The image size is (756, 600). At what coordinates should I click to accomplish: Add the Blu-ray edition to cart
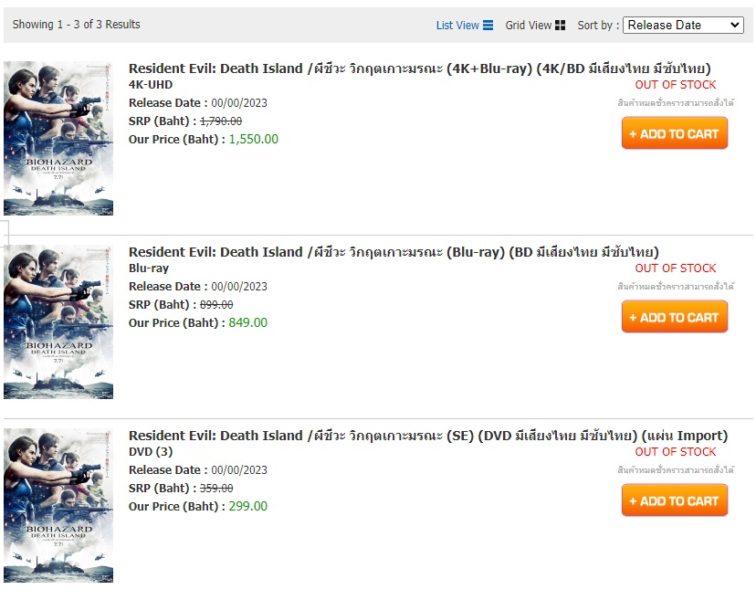tap(675, 317)
